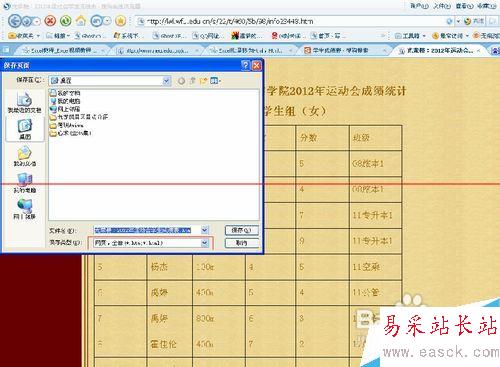
Task: Click the yellow Favorites star button
Action: [x=120, y=21]
